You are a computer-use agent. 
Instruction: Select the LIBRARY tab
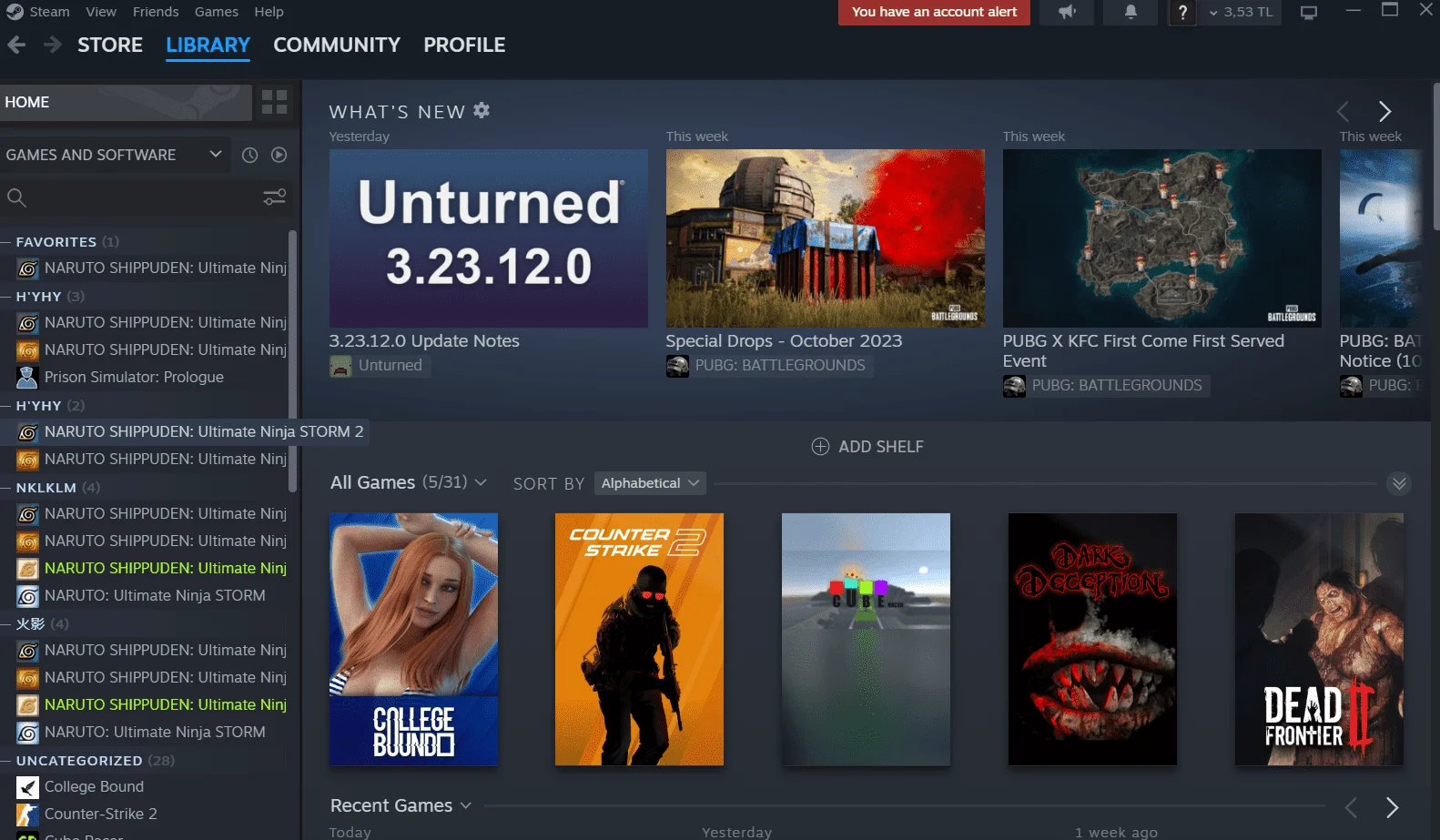coord(208,45)
